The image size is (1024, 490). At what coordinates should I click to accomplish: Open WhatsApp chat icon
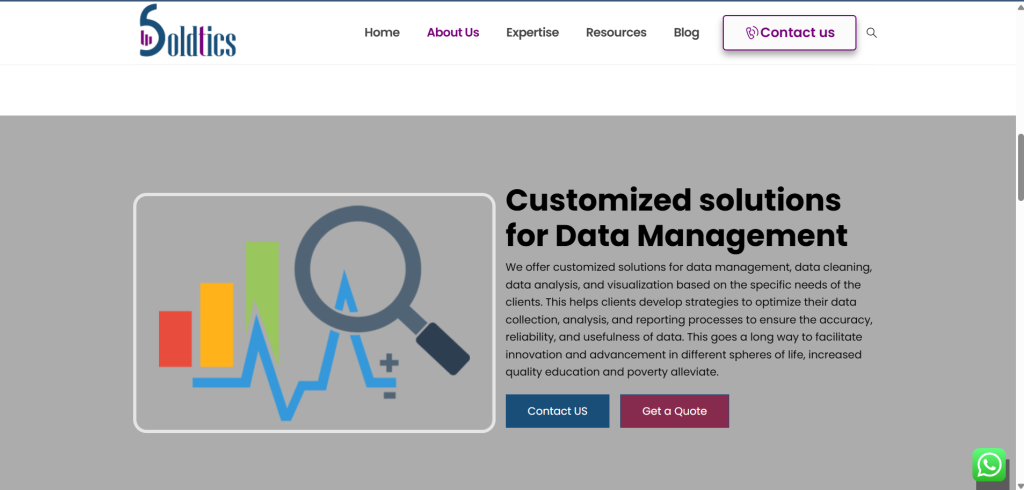(989, 465)
